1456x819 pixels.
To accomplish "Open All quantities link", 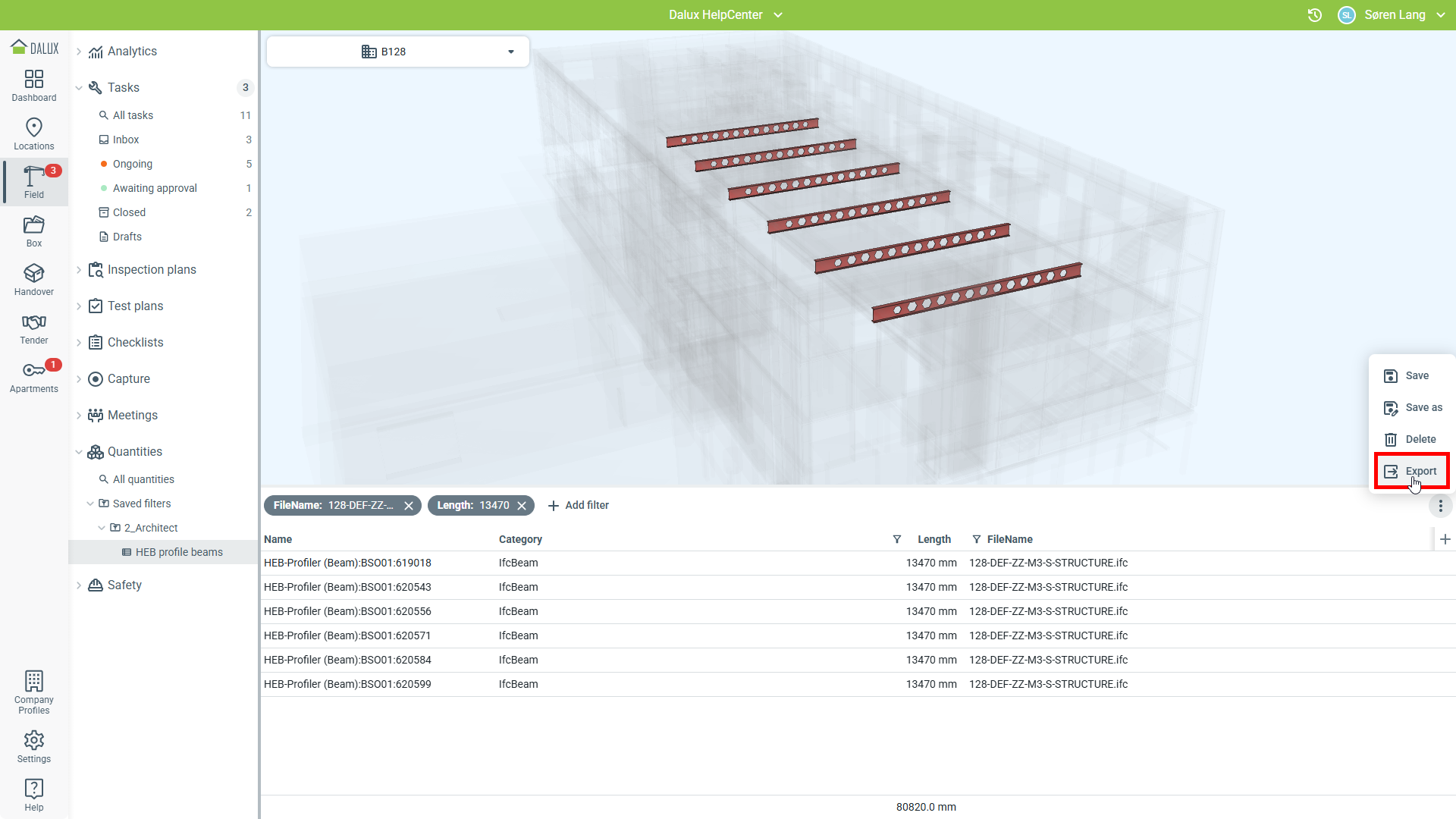I will (x=143, y=479).
